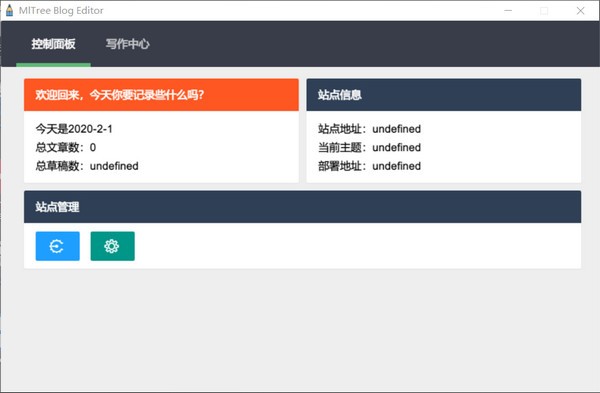
Task: Close the MITree Blog Editor window
Action: coord(580,11)
